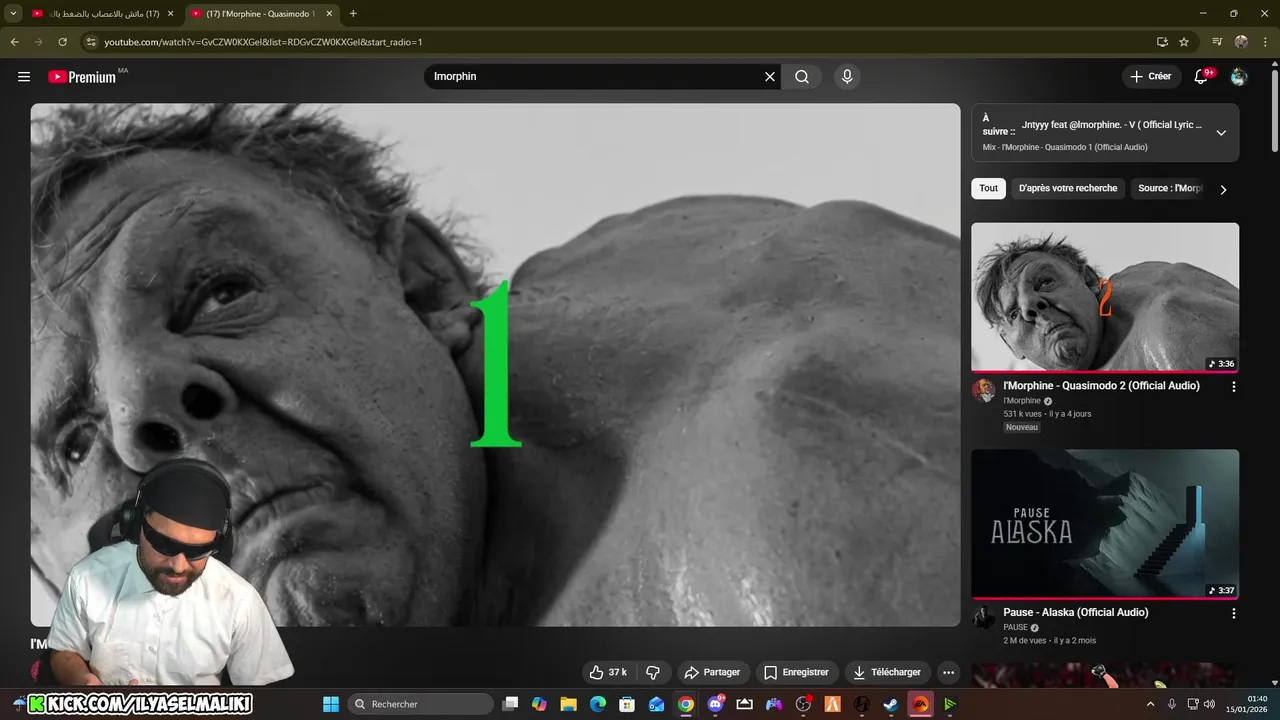The image size is (1280, 720).
Task: Open Chrome profile avatar
Action: pos(1241,42)
